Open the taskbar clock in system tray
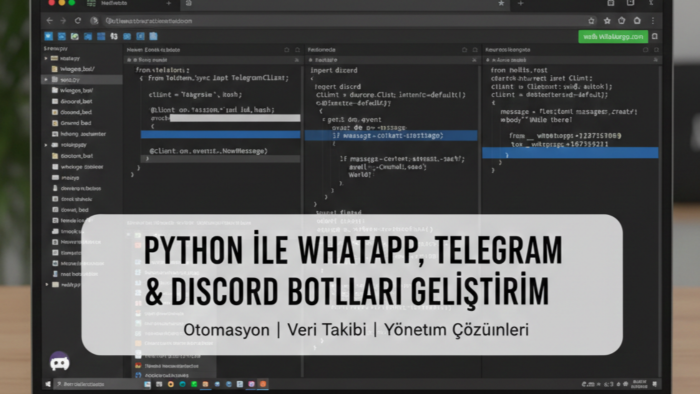Image resolution: width=700 pixels, height=394 pixels. (639, 384)
